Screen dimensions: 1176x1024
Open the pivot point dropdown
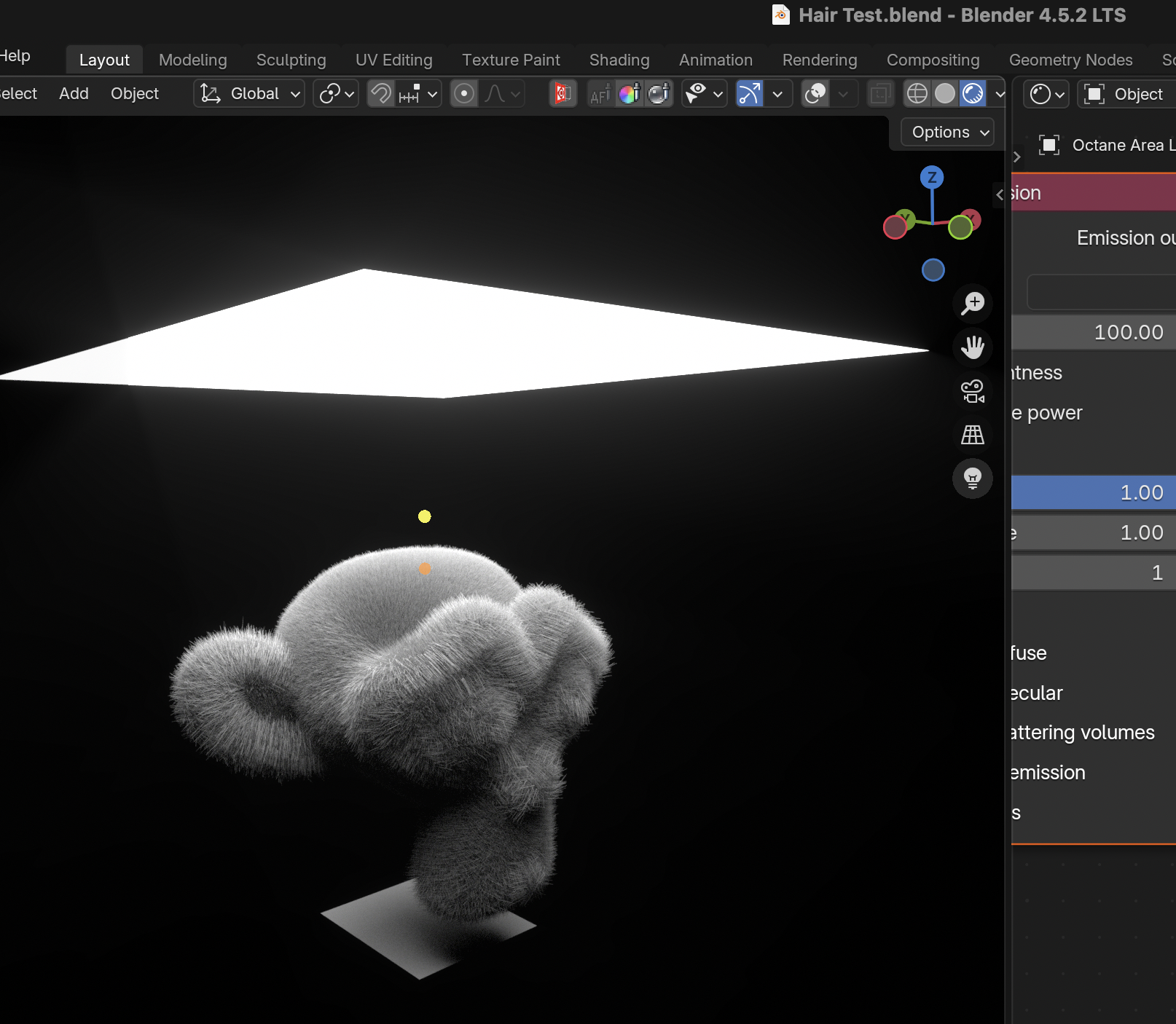[336, 94]
